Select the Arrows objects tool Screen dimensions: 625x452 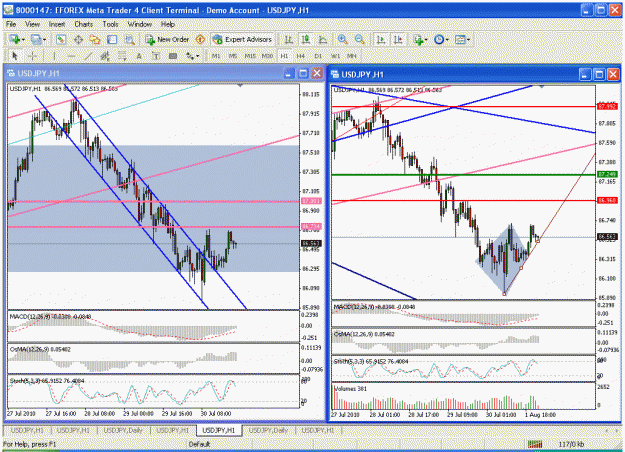pyautogui.click(x=190, y=56)
